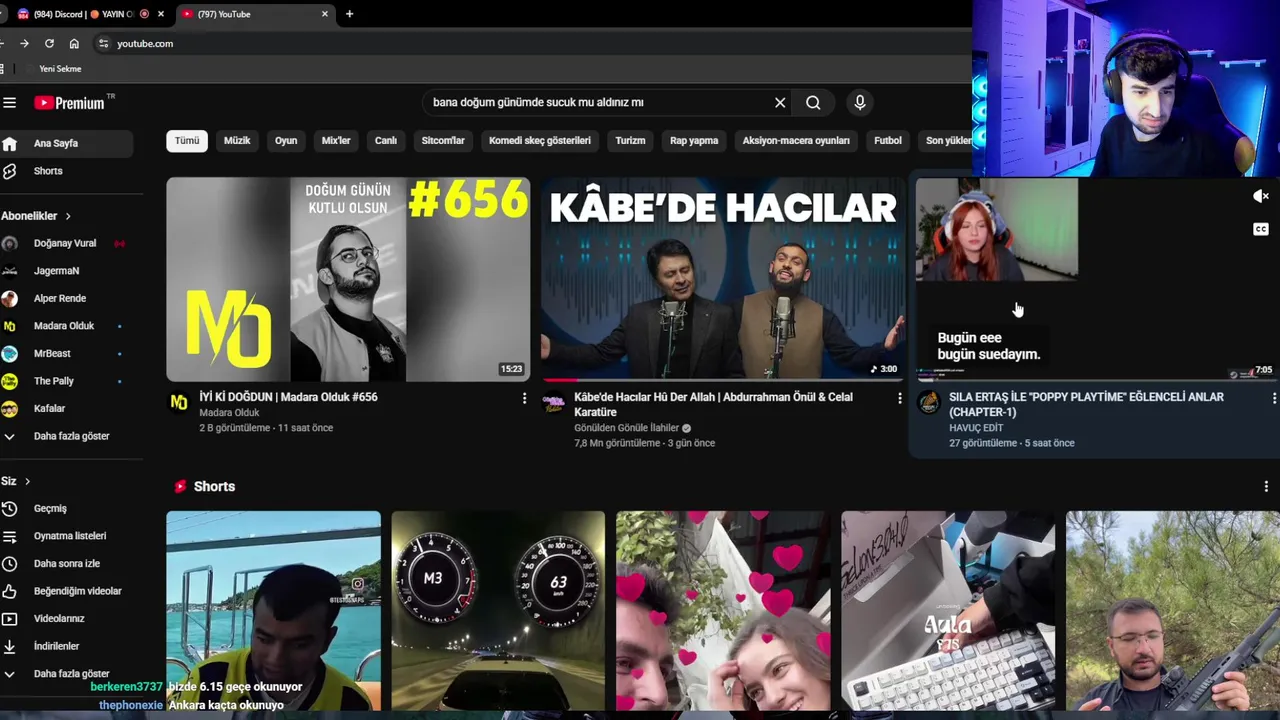Viewport: 1280px width, 720px height.
Task: Open options for SILA ERTAŞ video
Action: pyautogui.click(x=1274, y=398)
